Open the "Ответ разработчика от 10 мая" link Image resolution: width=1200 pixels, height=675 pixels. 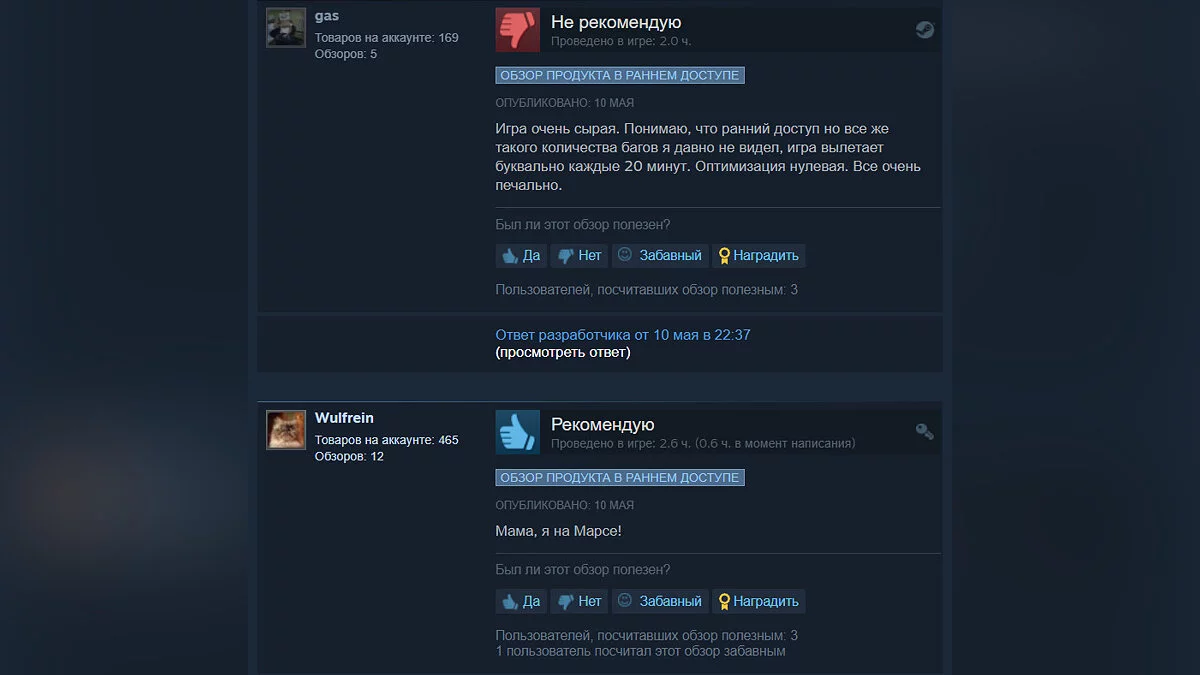point(623,335)
